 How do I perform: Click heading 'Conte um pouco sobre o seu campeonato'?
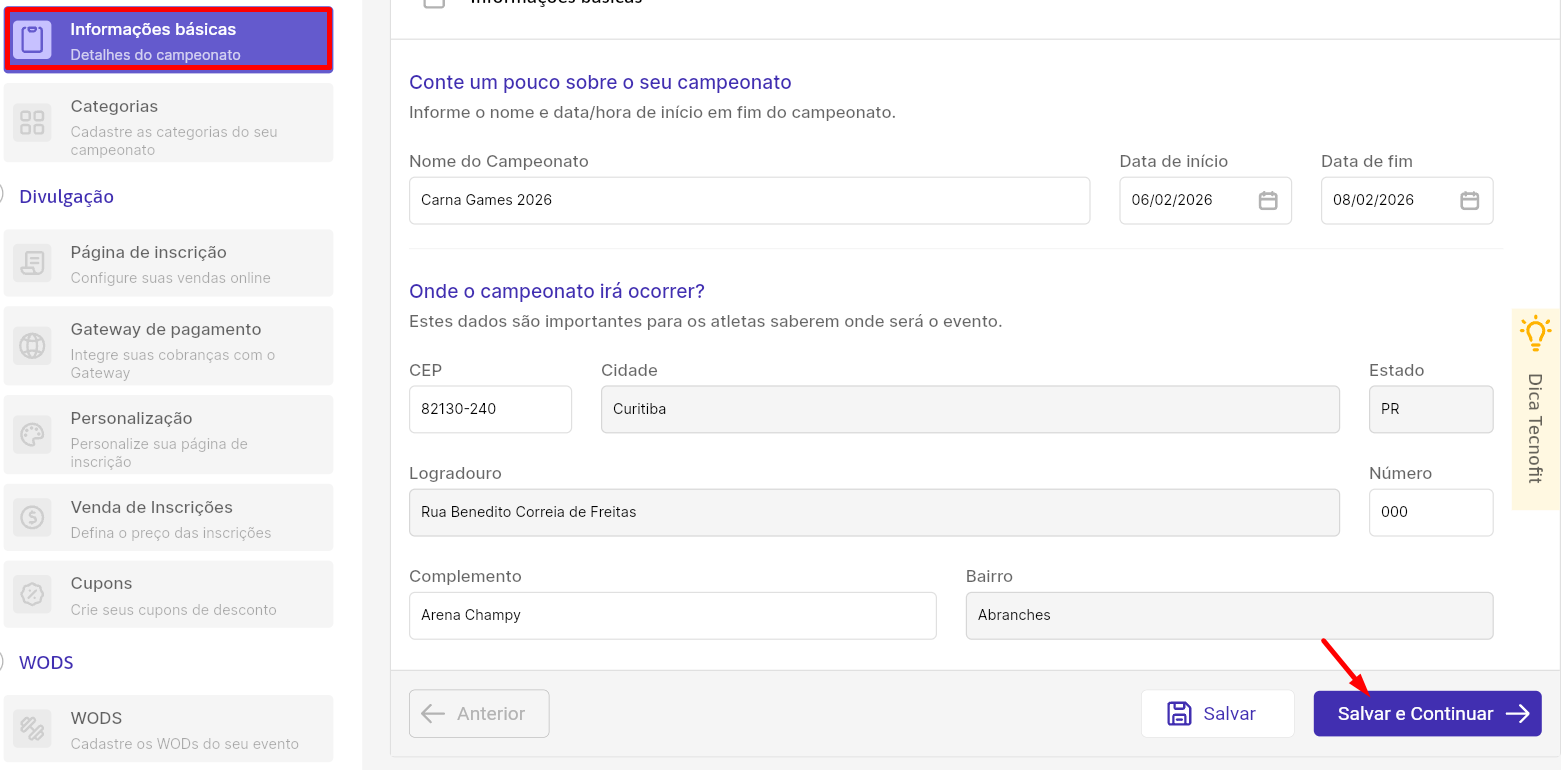[600, 82]
